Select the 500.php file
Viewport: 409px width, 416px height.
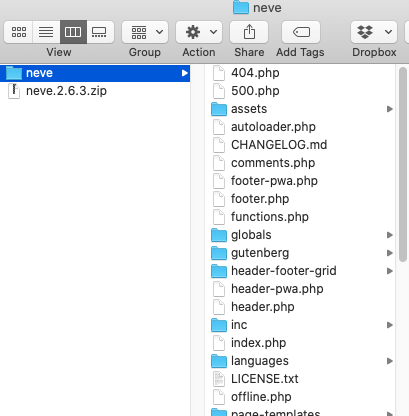[300, 91]
